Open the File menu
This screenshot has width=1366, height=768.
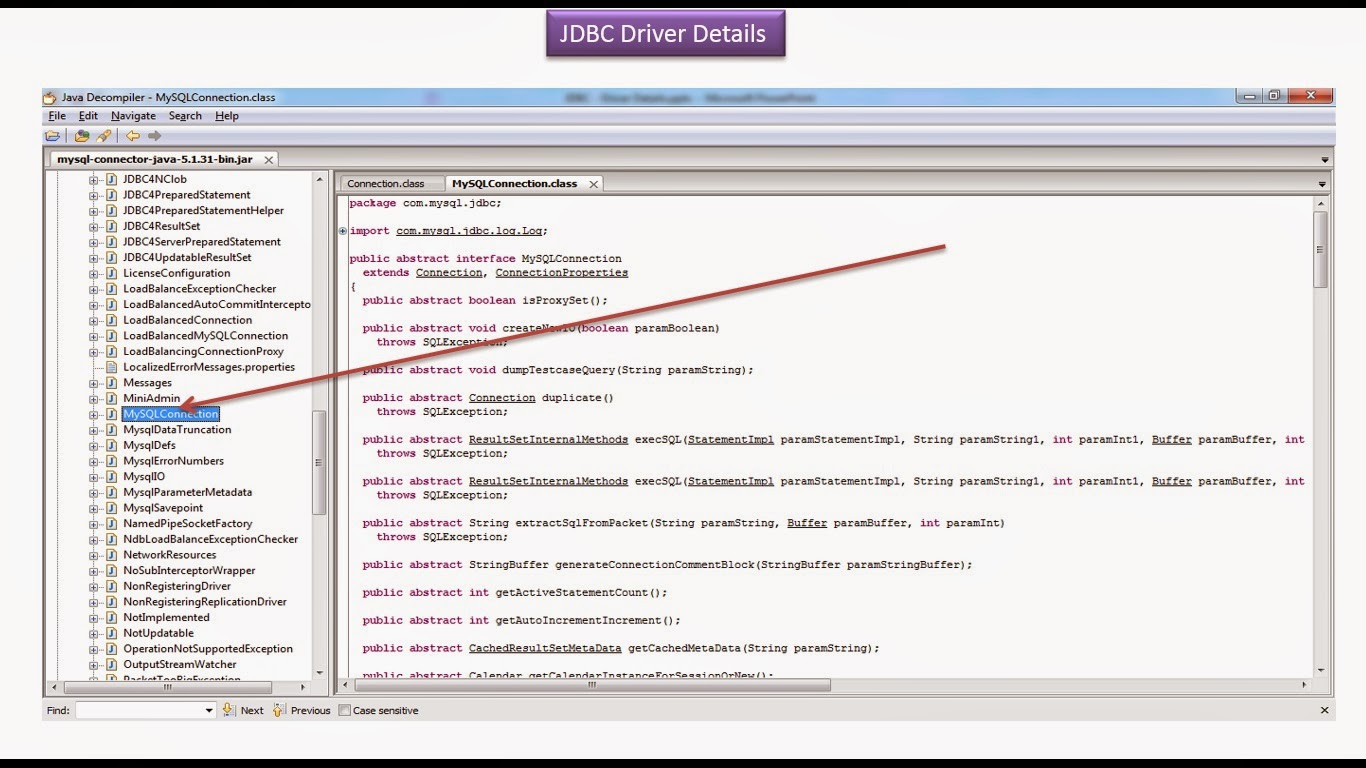point(57,116)
